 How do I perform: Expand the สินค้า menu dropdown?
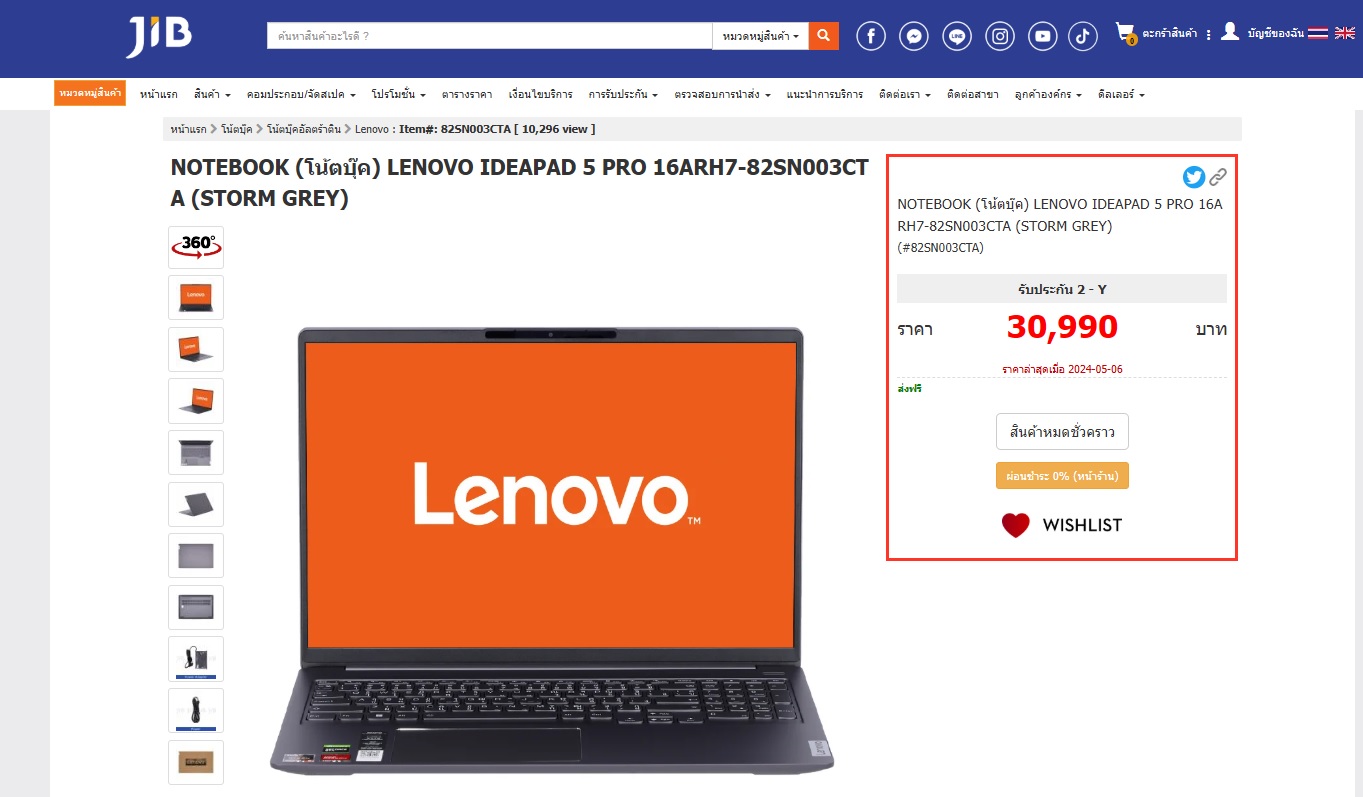tap(212, 94)
